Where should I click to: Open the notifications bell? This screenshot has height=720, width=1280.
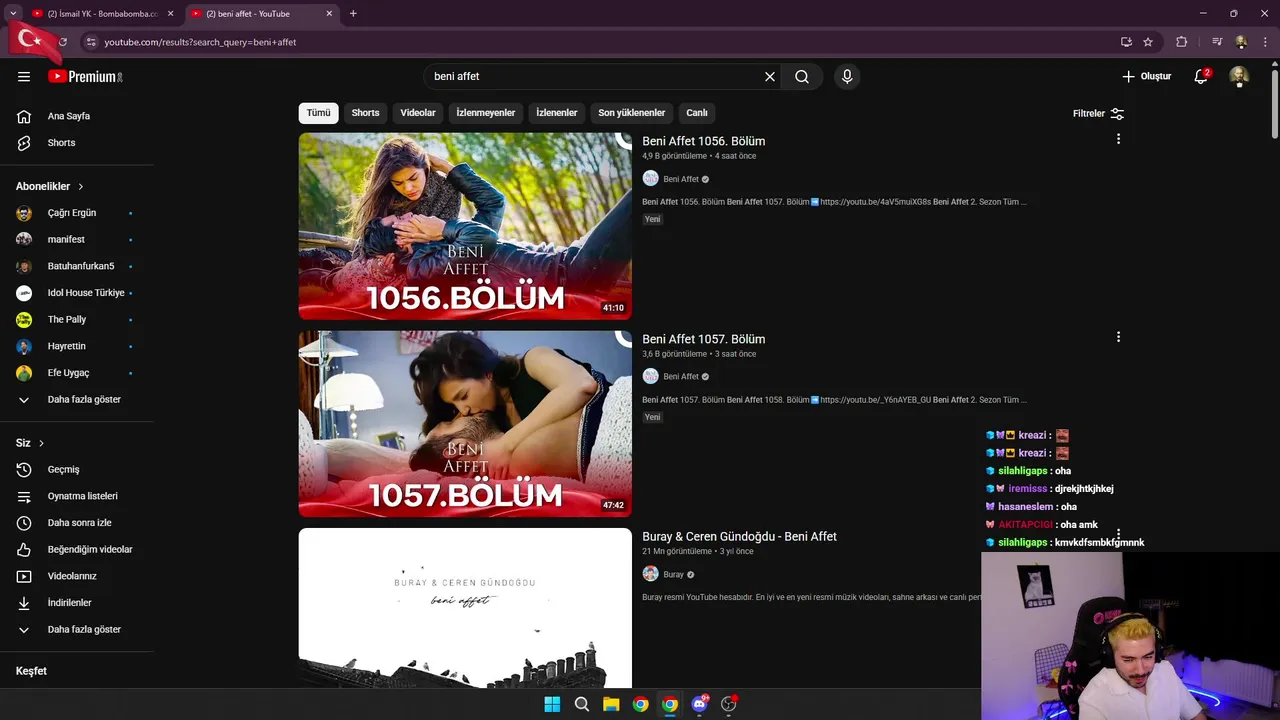tap(1202, 76)
